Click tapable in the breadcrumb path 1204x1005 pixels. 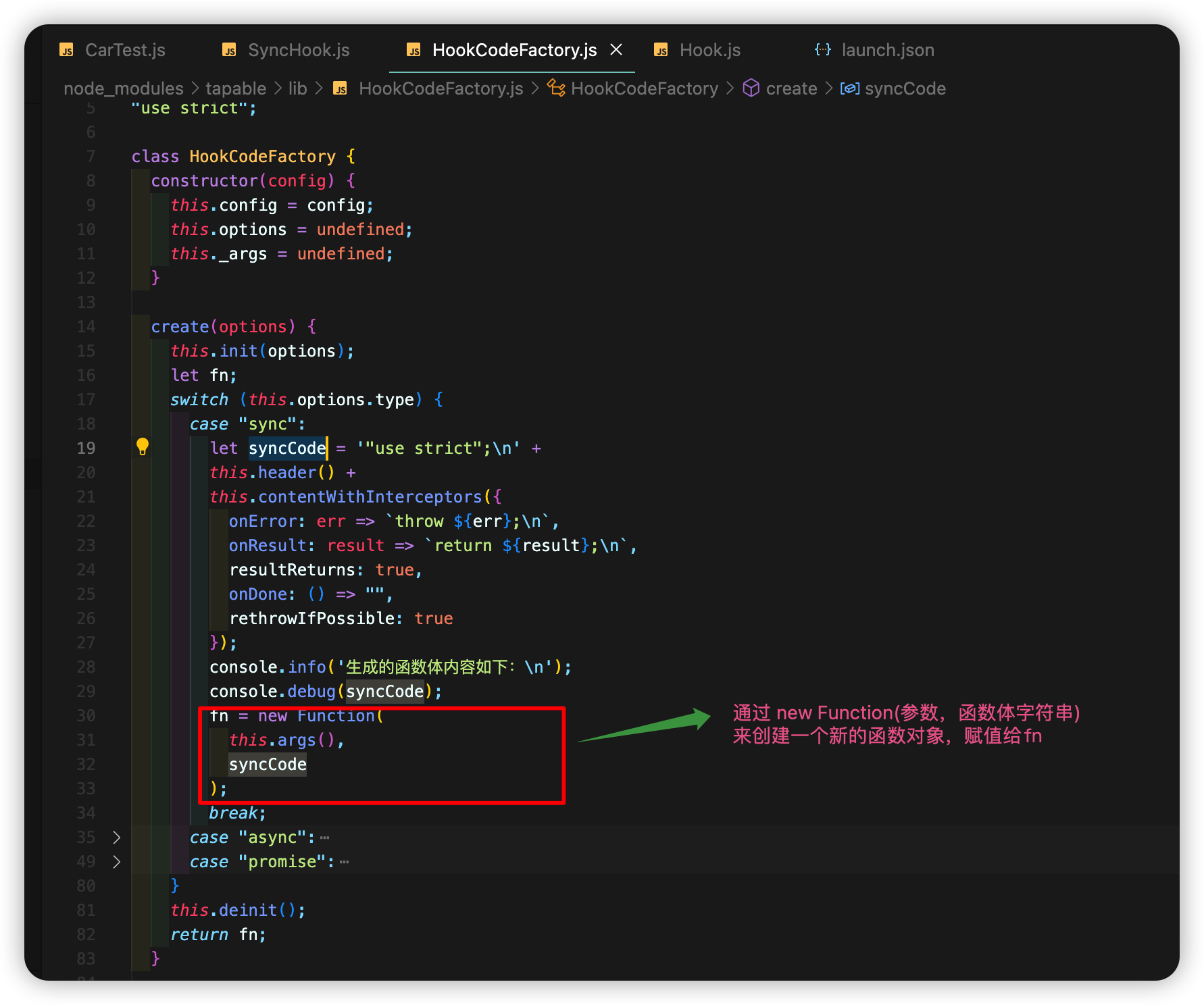tap(236, 88)
